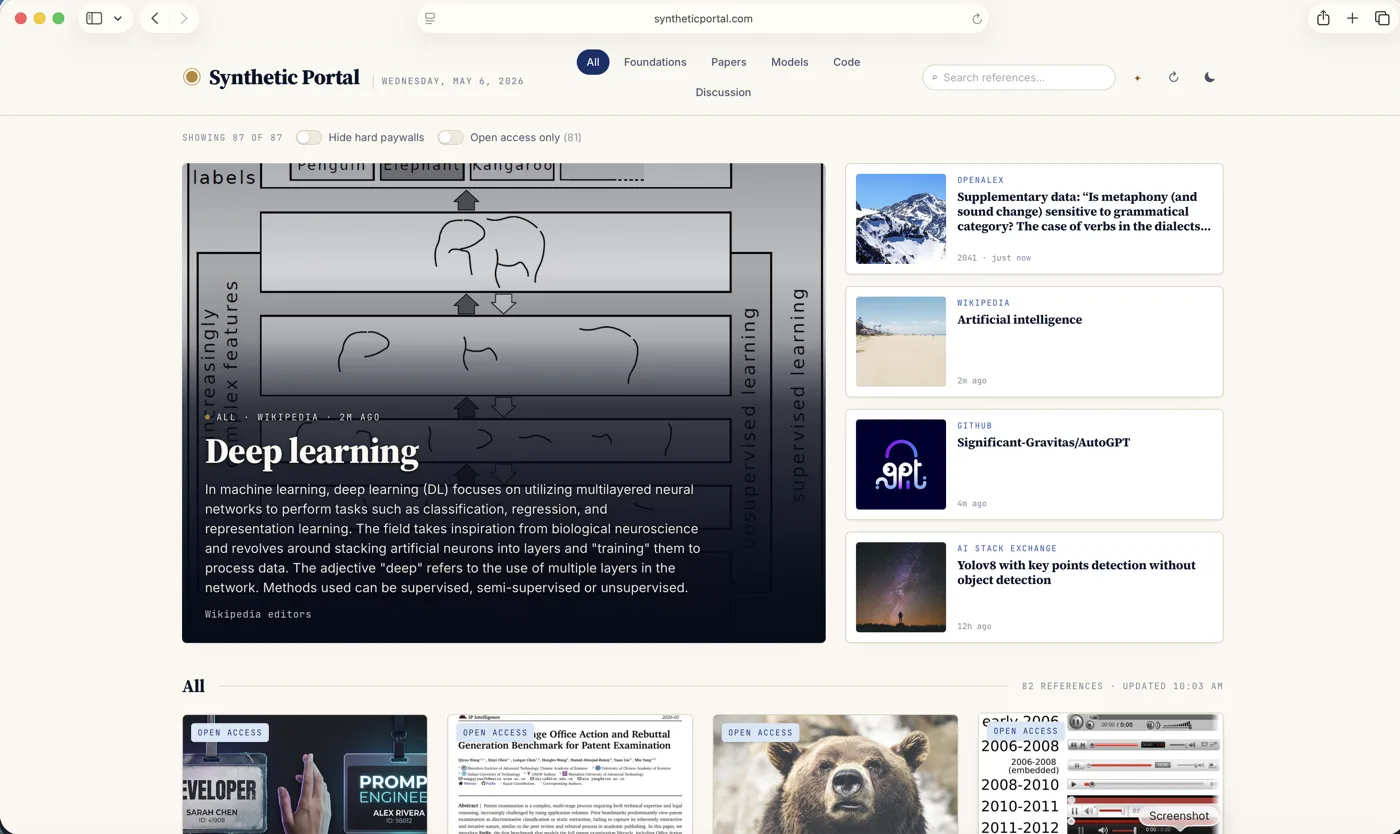Click the Open Access badge on the bear card
This screenshot has width=1400, height=834.
click(760, 733)
